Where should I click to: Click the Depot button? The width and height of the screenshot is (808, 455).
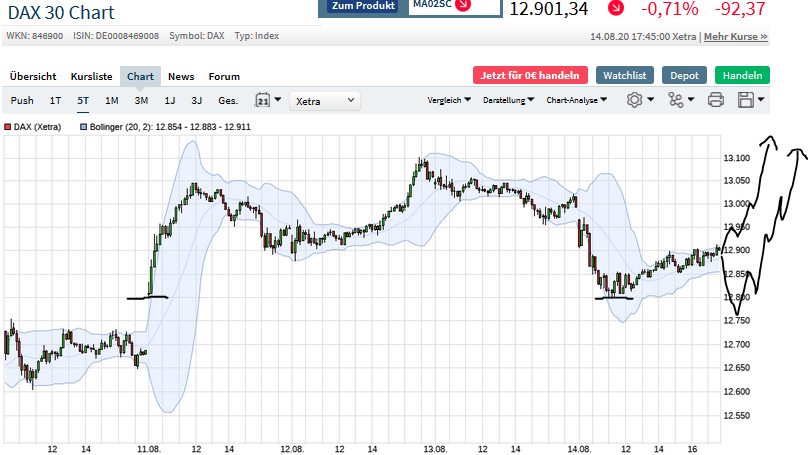684,75
